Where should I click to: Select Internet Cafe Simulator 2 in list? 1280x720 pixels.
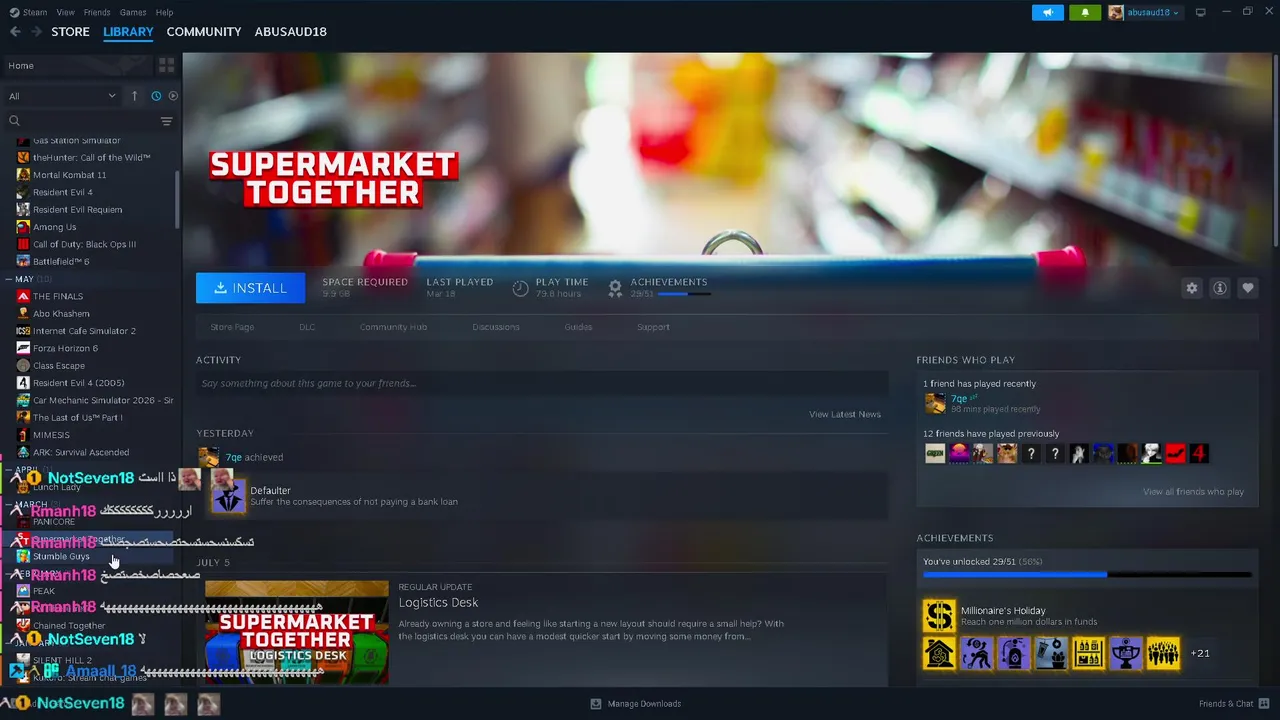(x=84, y=331)
